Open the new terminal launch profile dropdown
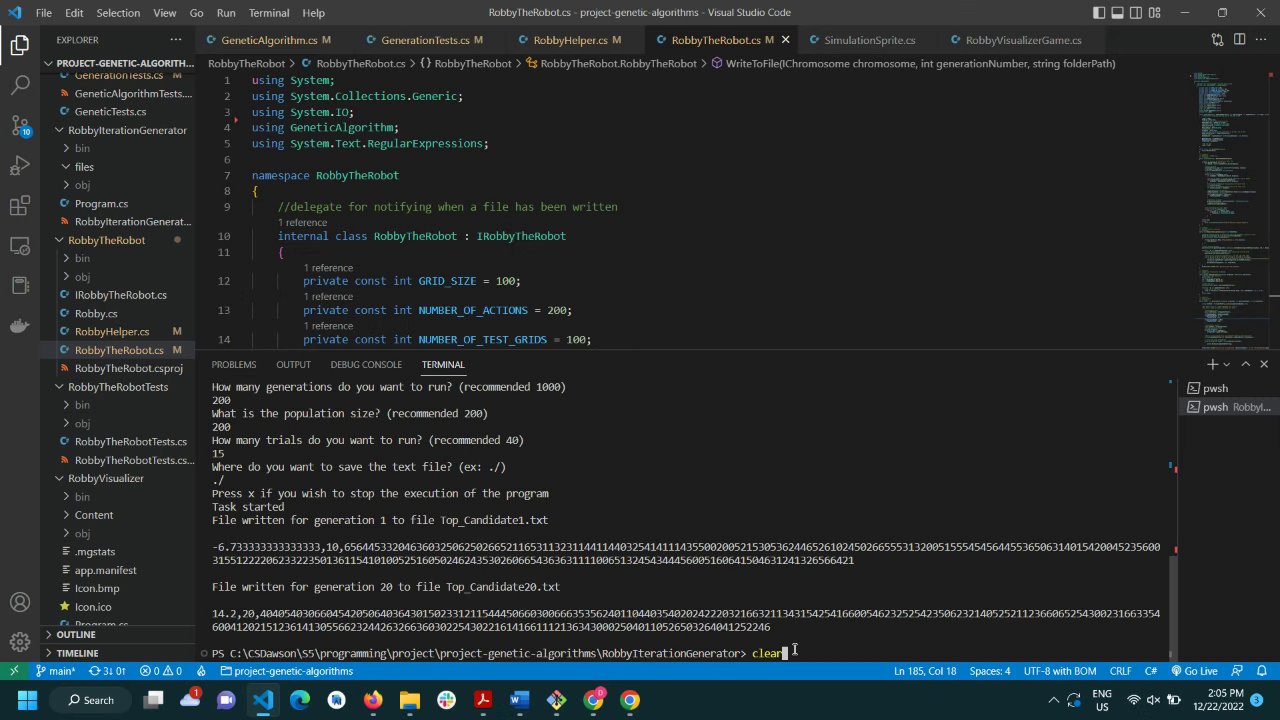 click(1227, 365)
